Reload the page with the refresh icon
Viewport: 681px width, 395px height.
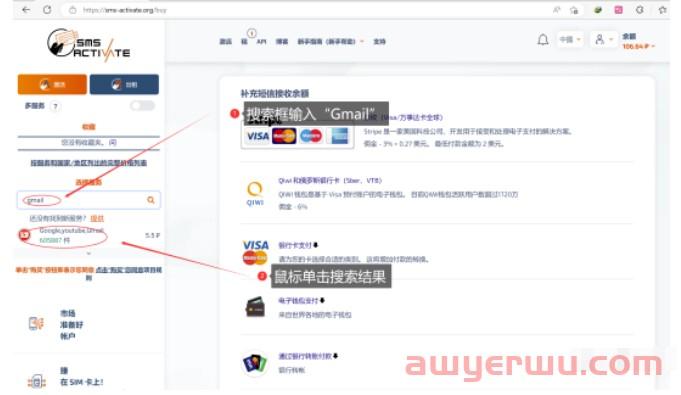click(47, 10)
